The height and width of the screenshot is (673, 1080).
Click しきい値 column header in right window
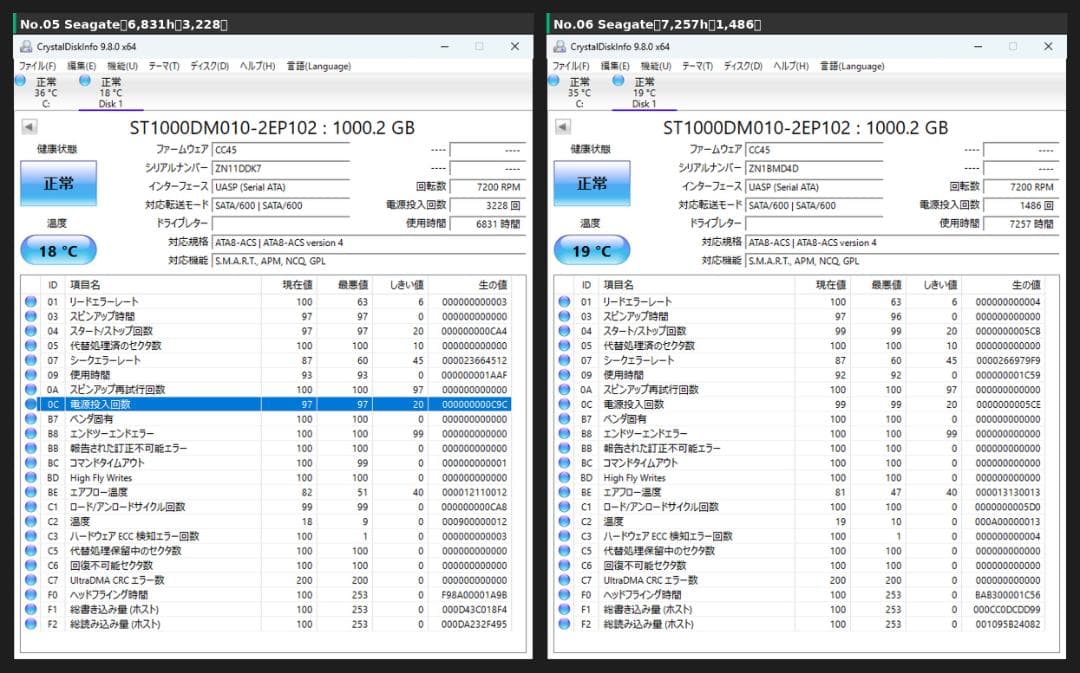click(x=933, y=284)
